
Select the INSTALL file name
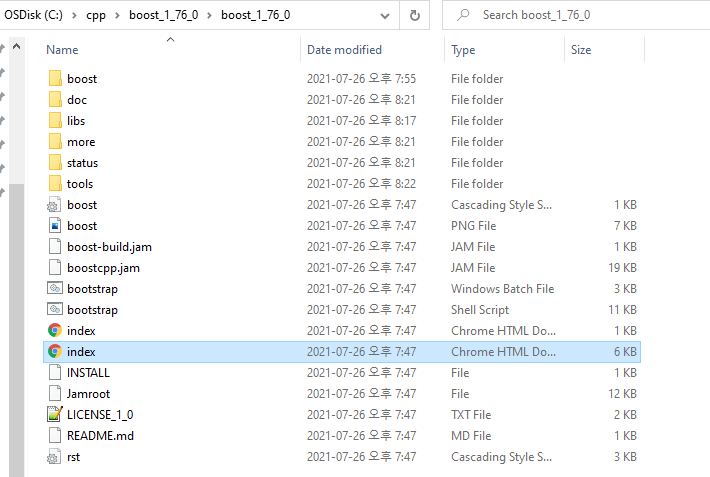coord(88,372)
